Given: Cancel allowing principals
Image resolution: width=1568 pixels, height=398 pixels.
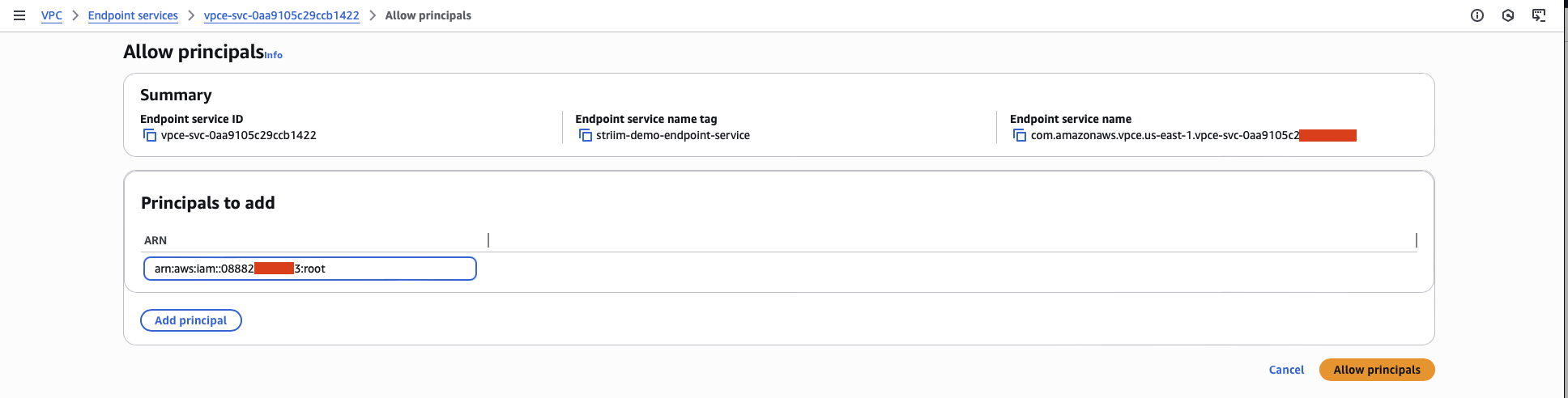Looking at the screenshot, I should point(1286,370).
